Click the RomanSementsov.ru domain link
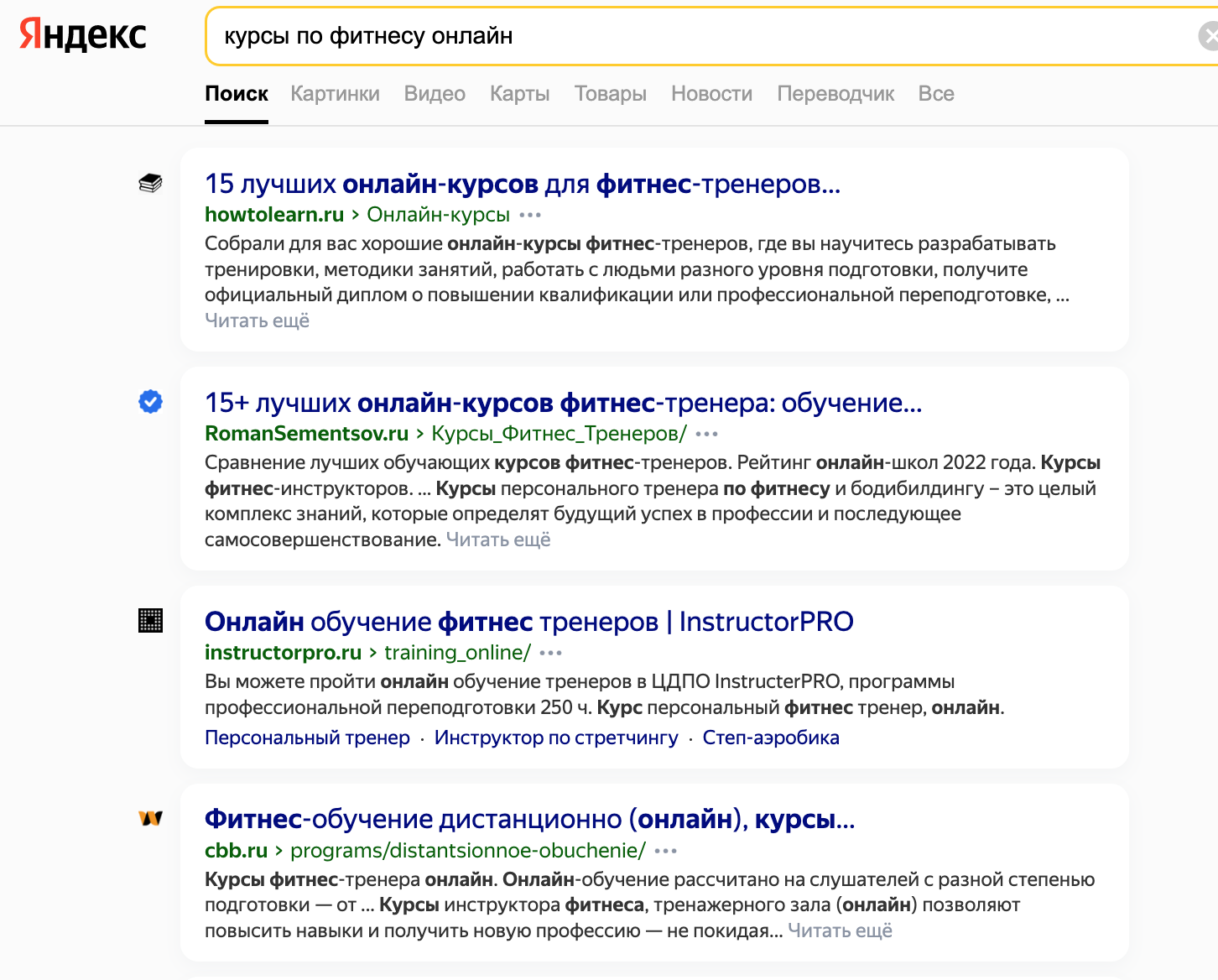1218x980 pixels. pyautogui.click(x=306, y=434)
